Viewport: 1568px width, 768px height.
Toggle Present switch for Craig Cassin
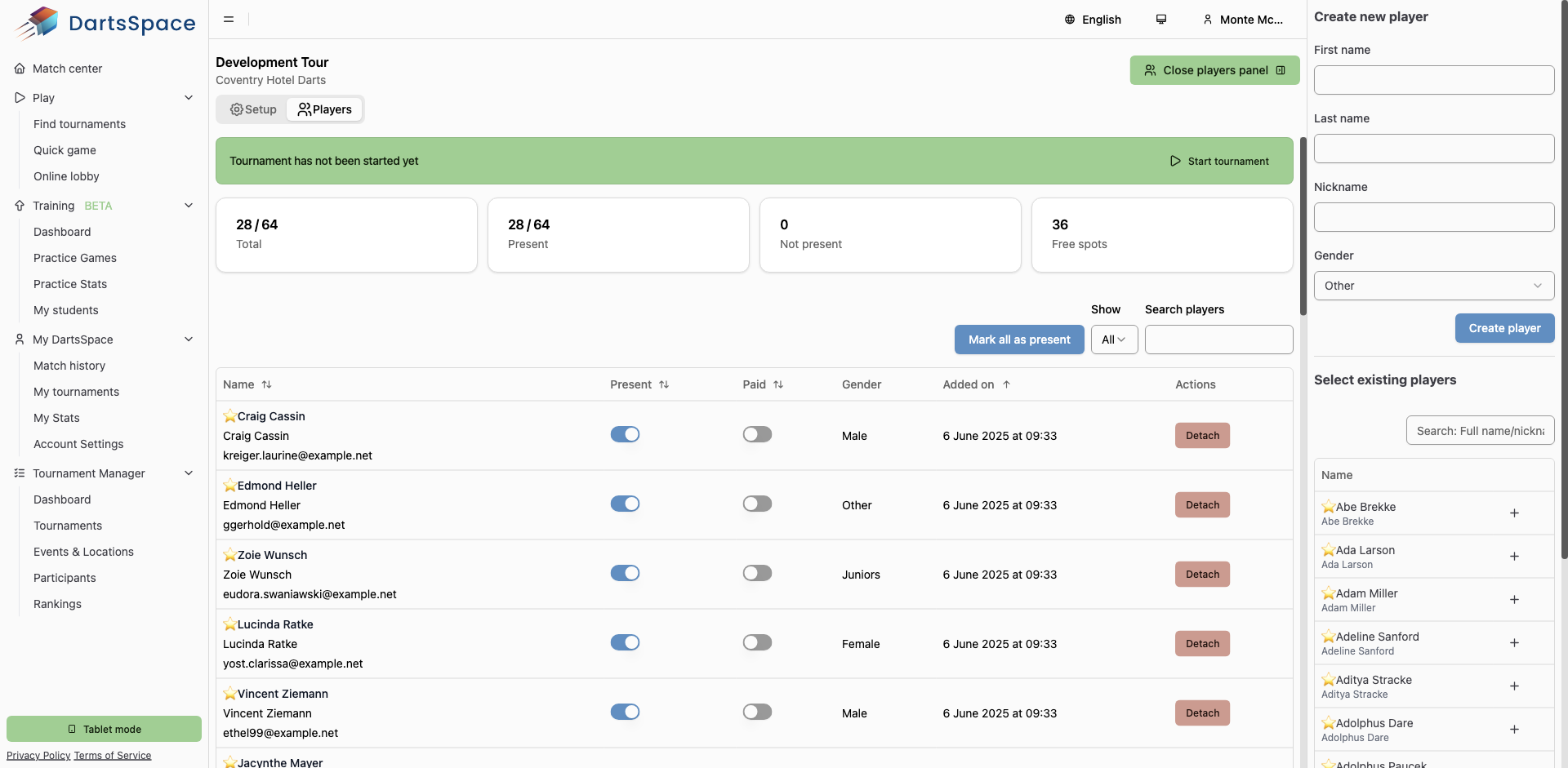pos(625,435)
